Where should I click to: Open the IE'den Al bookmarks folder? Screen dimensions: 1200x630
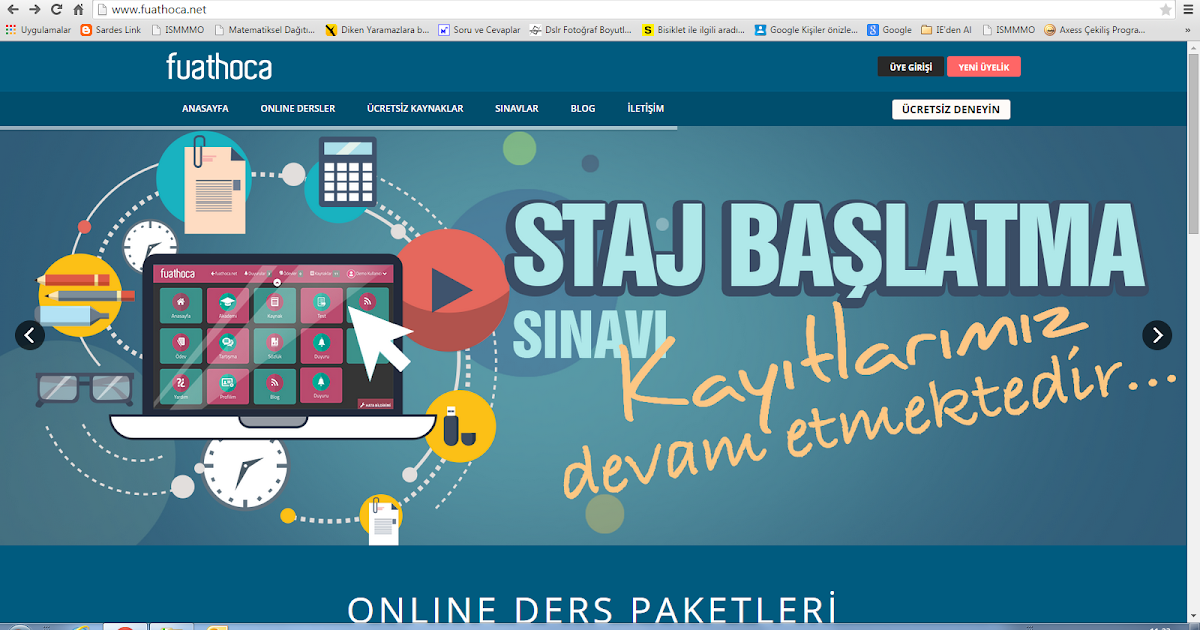[x=946, y=30]
